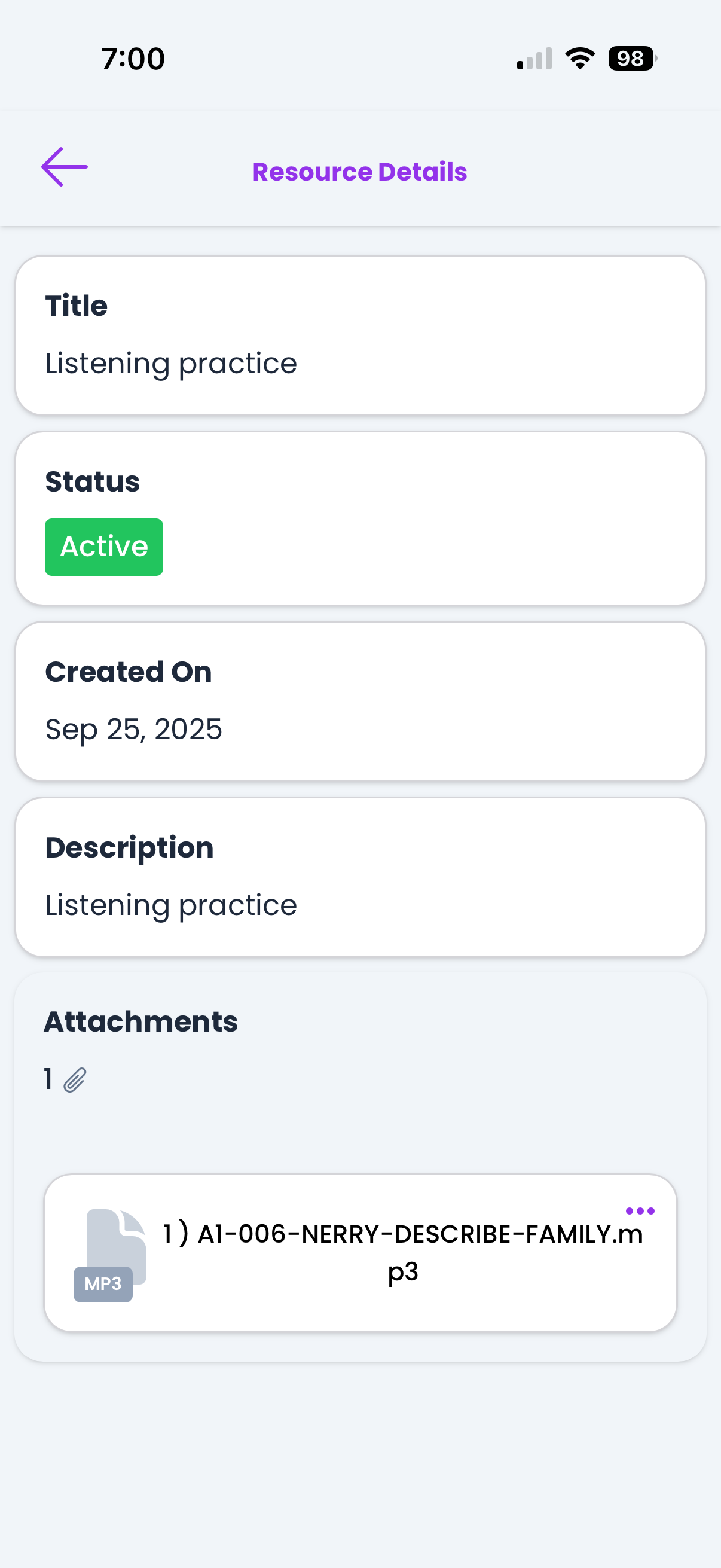The image size is (721, 1568).
Task: Click the MP3 file type icon
Action: click(x=111, y=1255)
